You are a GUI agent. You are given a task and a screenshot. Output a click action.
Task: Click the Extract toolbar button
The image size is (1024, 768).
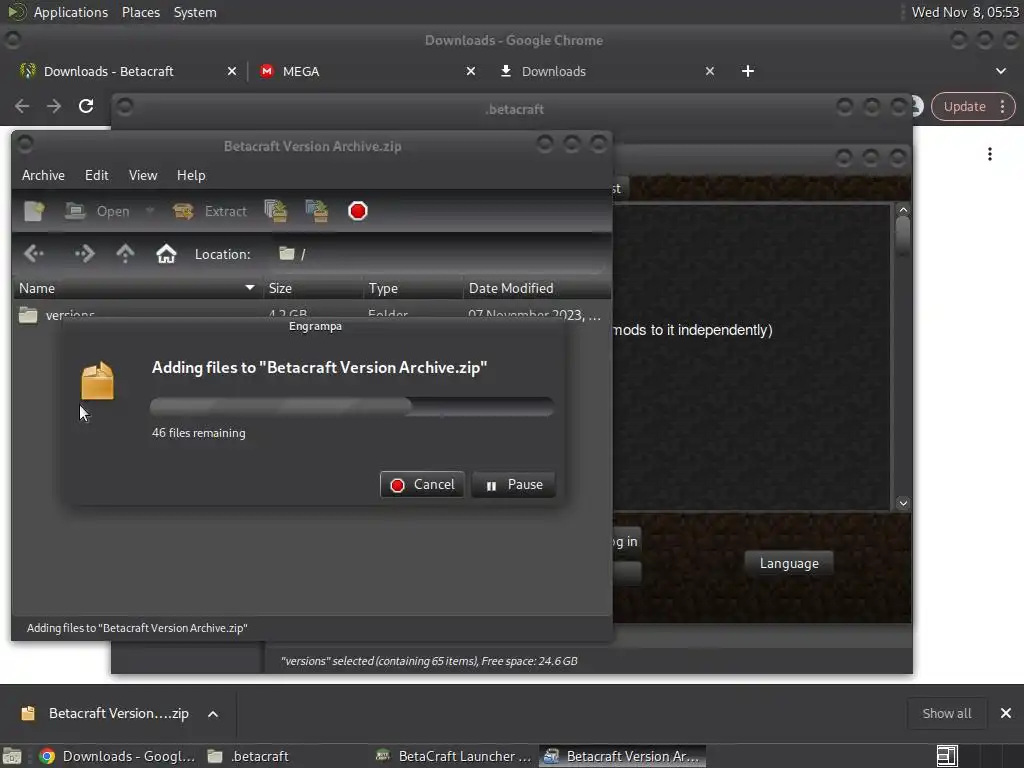[210, 211]
